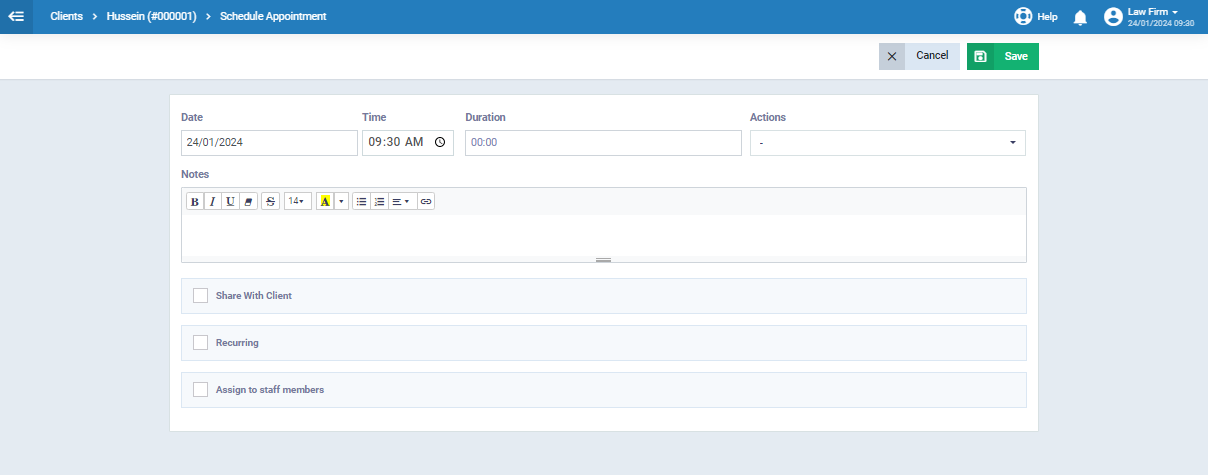Screen dimensions: 1208x475
Task: Click the Help text link
Action: [x=1047, y=17]
